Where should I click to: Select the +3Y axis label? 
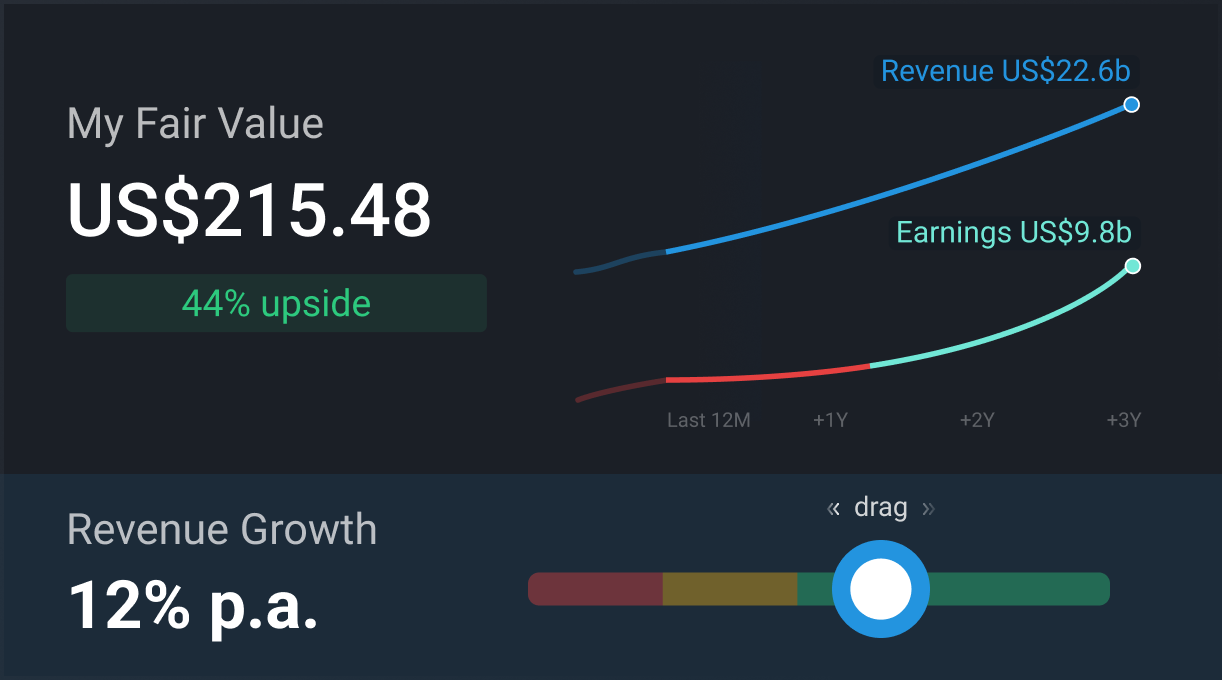pyautogui.click(x=1123, y=420)
